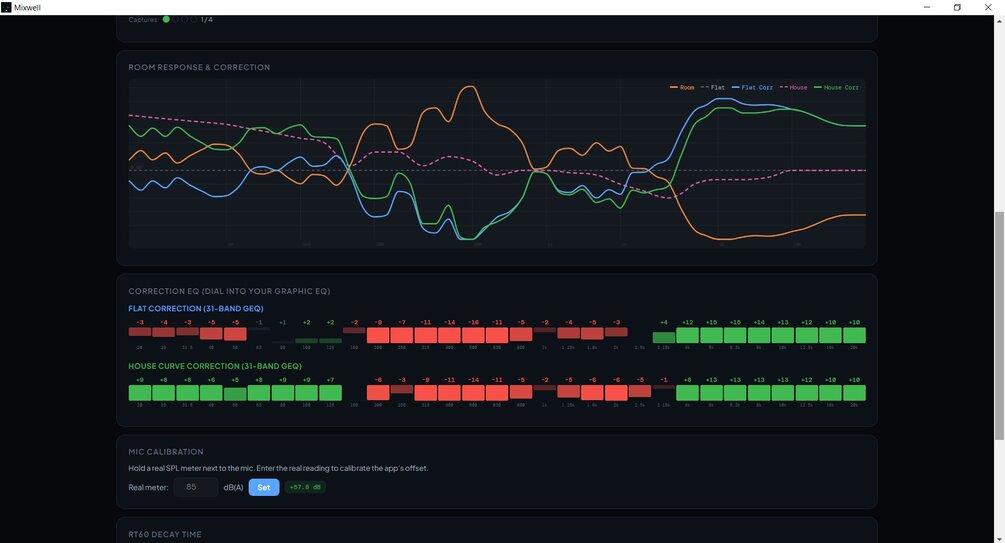Toggle the Flat Corr legend entry
Screen dimensions: 1005x543
[752, 87]
